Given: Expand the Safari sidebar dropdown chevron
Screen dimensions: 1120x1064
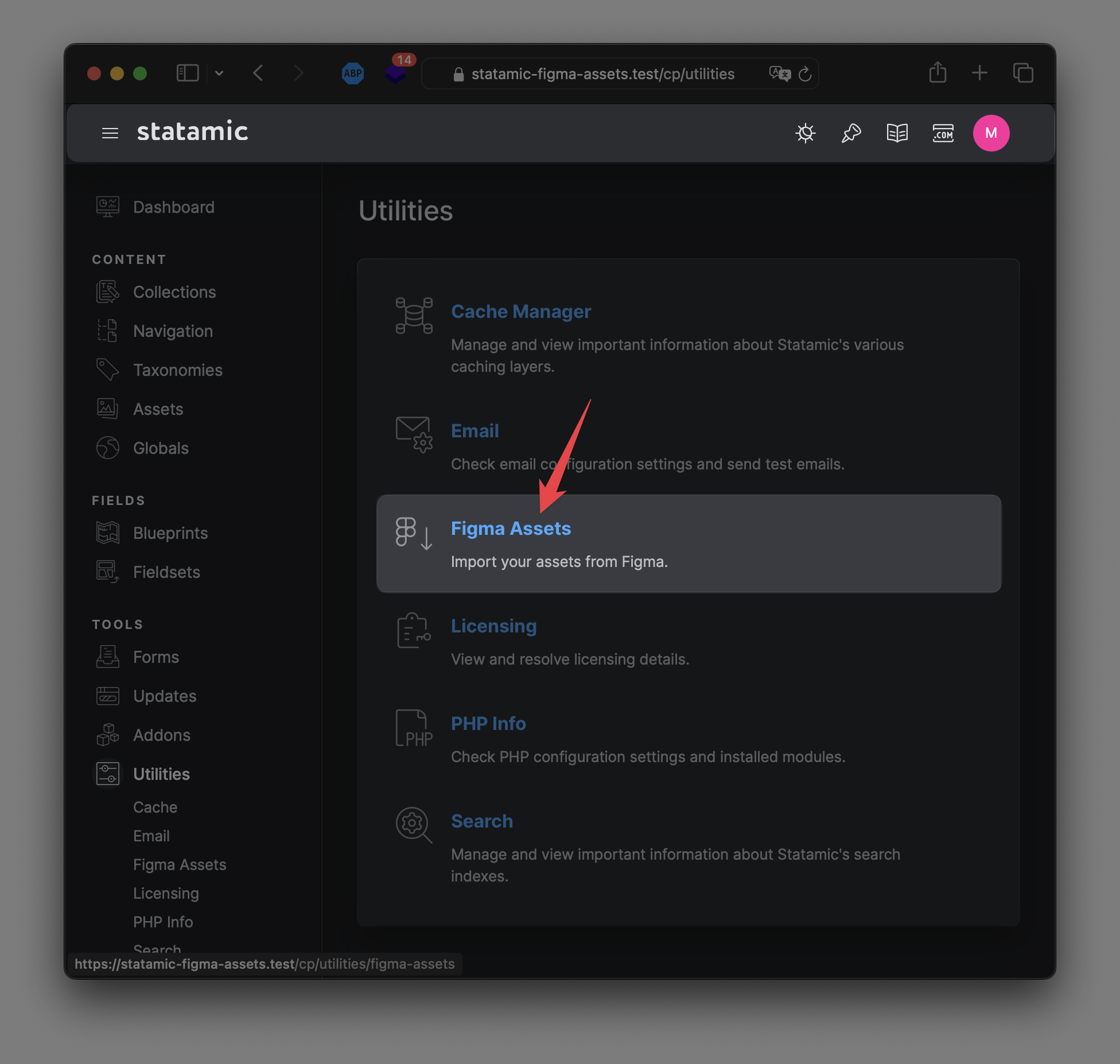Looking at the screenshot, I should click(219, 73).
